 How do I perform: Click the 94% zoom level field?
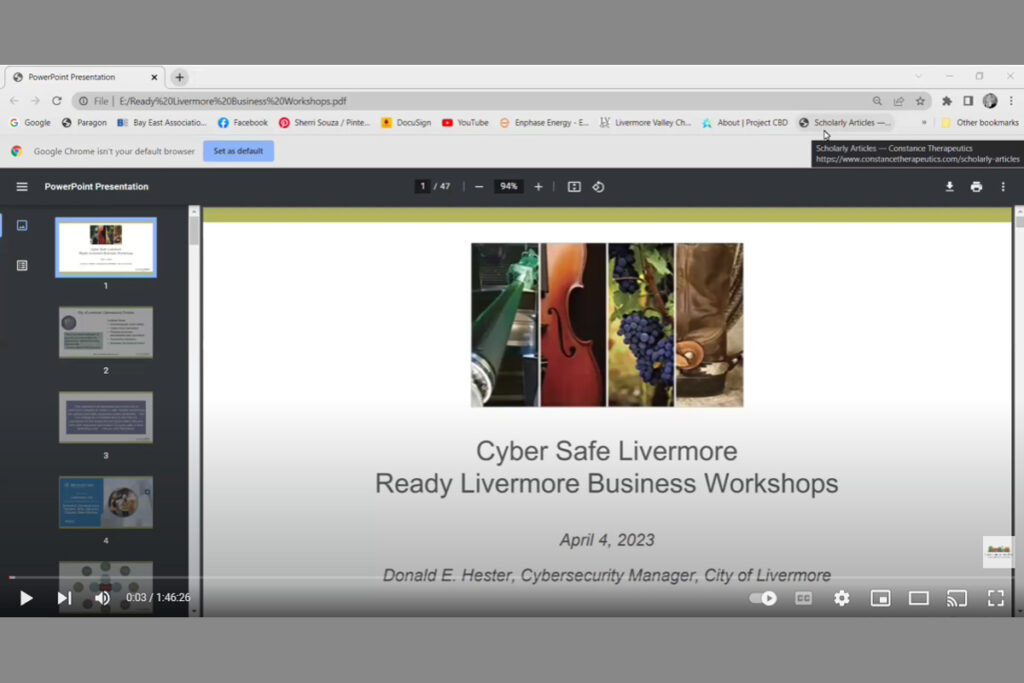(x=509, y=187)
